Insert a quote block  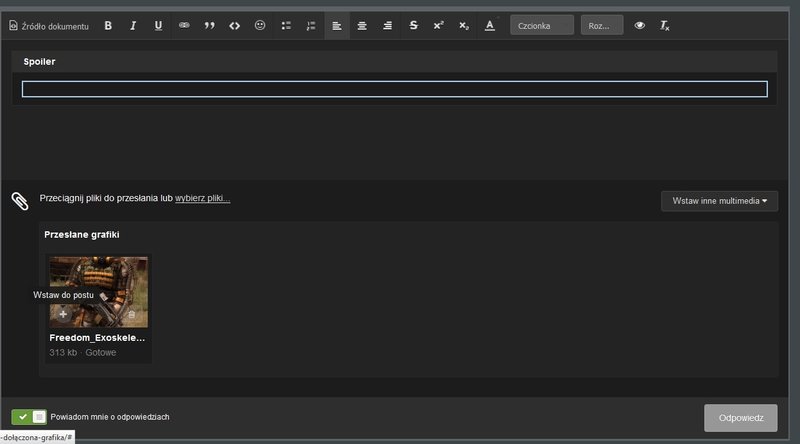pos(210,26)
